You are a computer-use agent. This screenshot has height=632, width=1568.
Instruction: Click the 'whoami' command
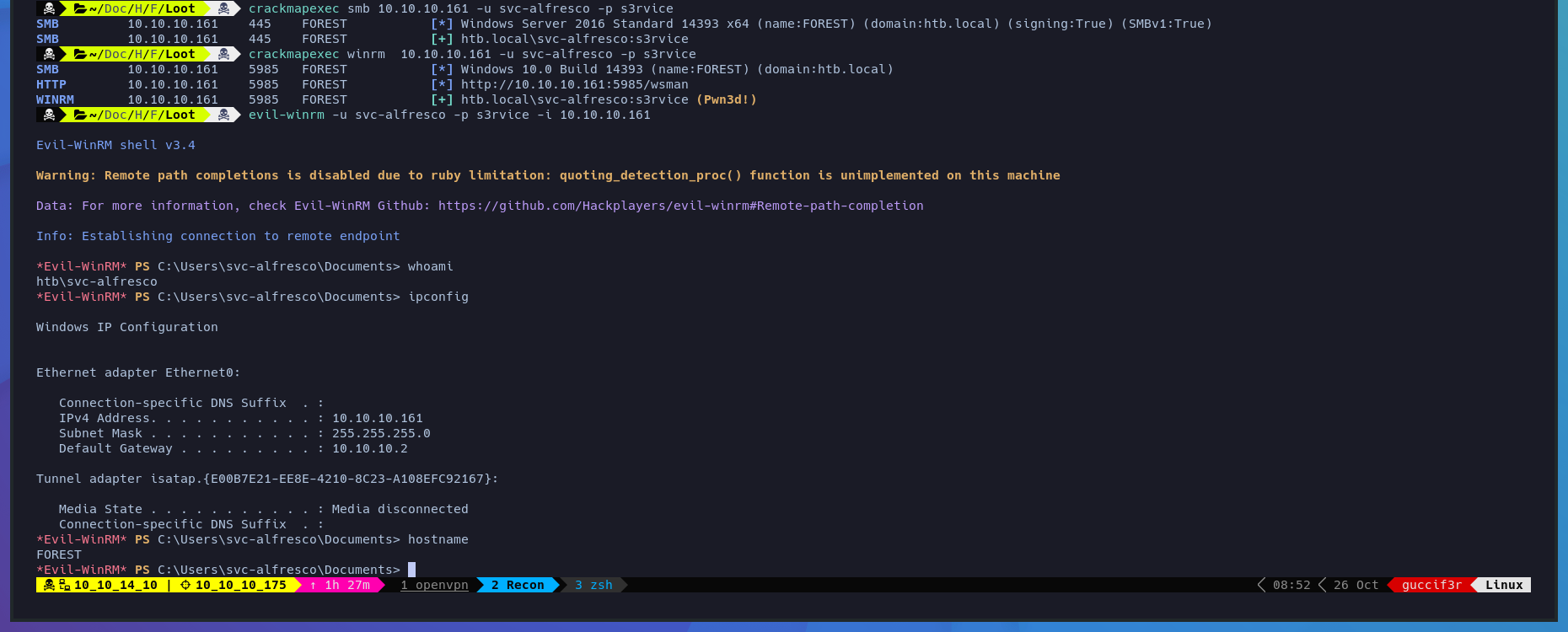(x=430, y=266)
